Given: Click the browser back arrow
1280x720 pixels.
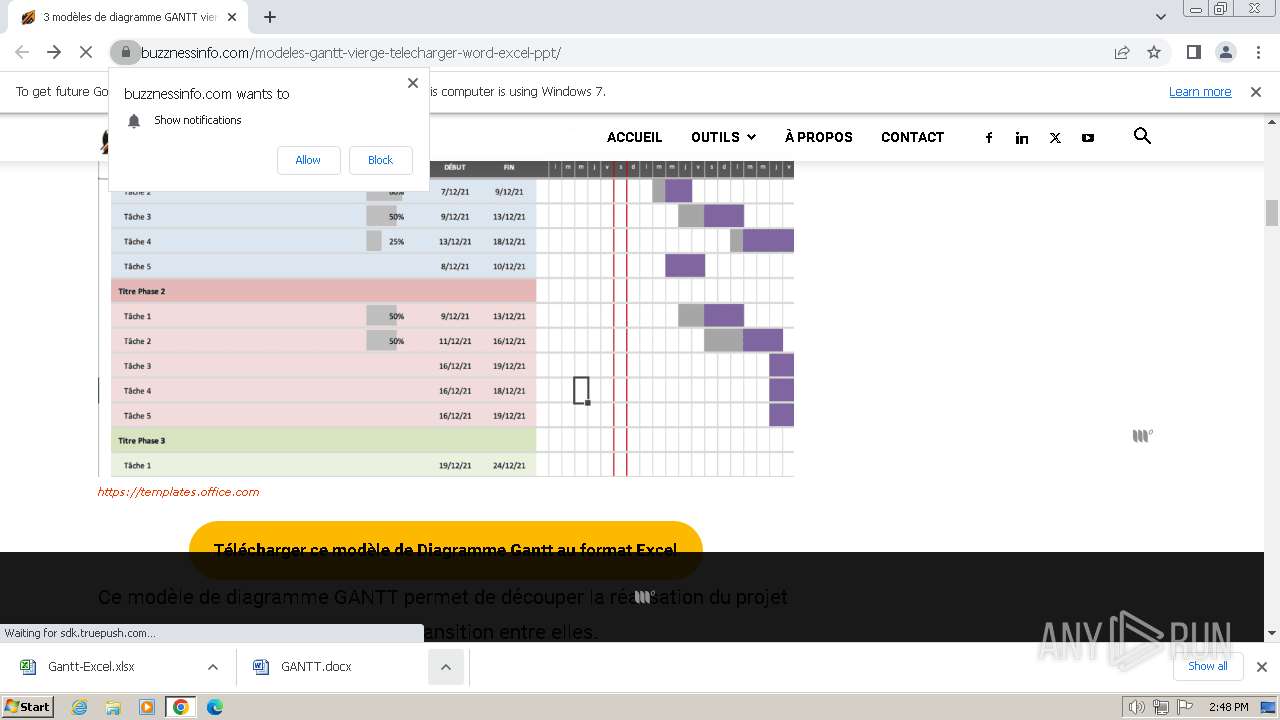Looking at the screenshot, I should [x=22, y=52].
